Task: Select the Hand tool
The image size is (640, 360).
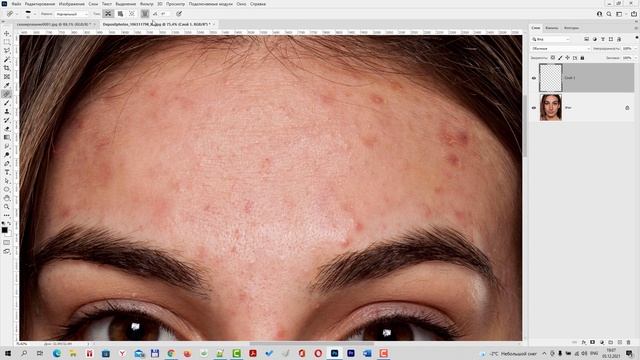Action: [7, 198]
